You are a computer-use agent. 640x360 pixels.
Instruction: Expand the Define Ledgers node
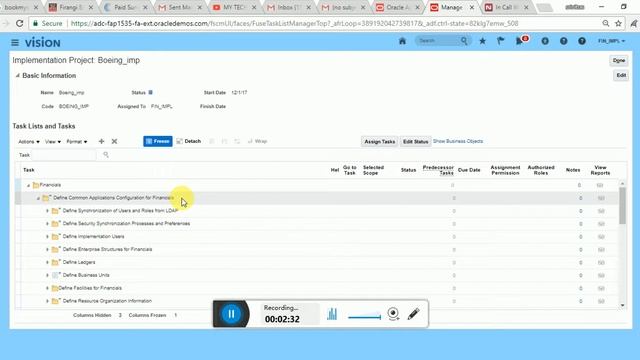(x=47, y=262)
